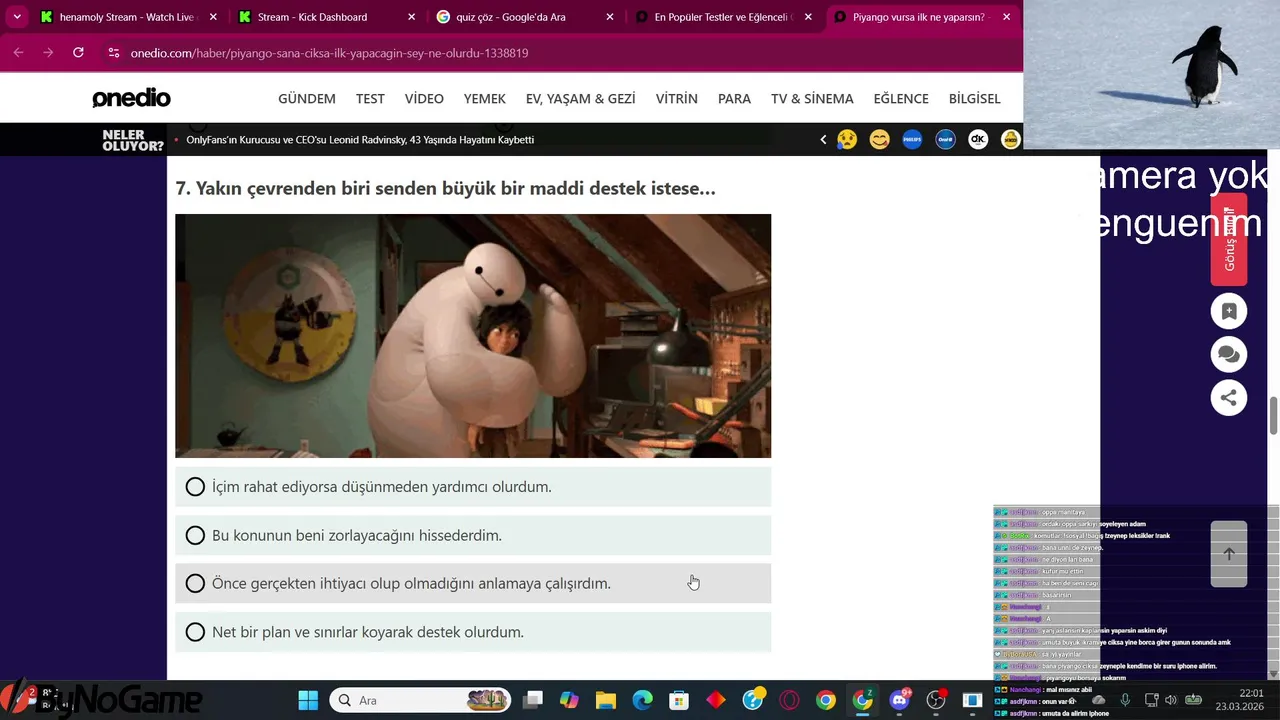Click the question 7 heading text
This screenshot has height=720, width=1280.
pyautogui.click(x=445, y=188)
